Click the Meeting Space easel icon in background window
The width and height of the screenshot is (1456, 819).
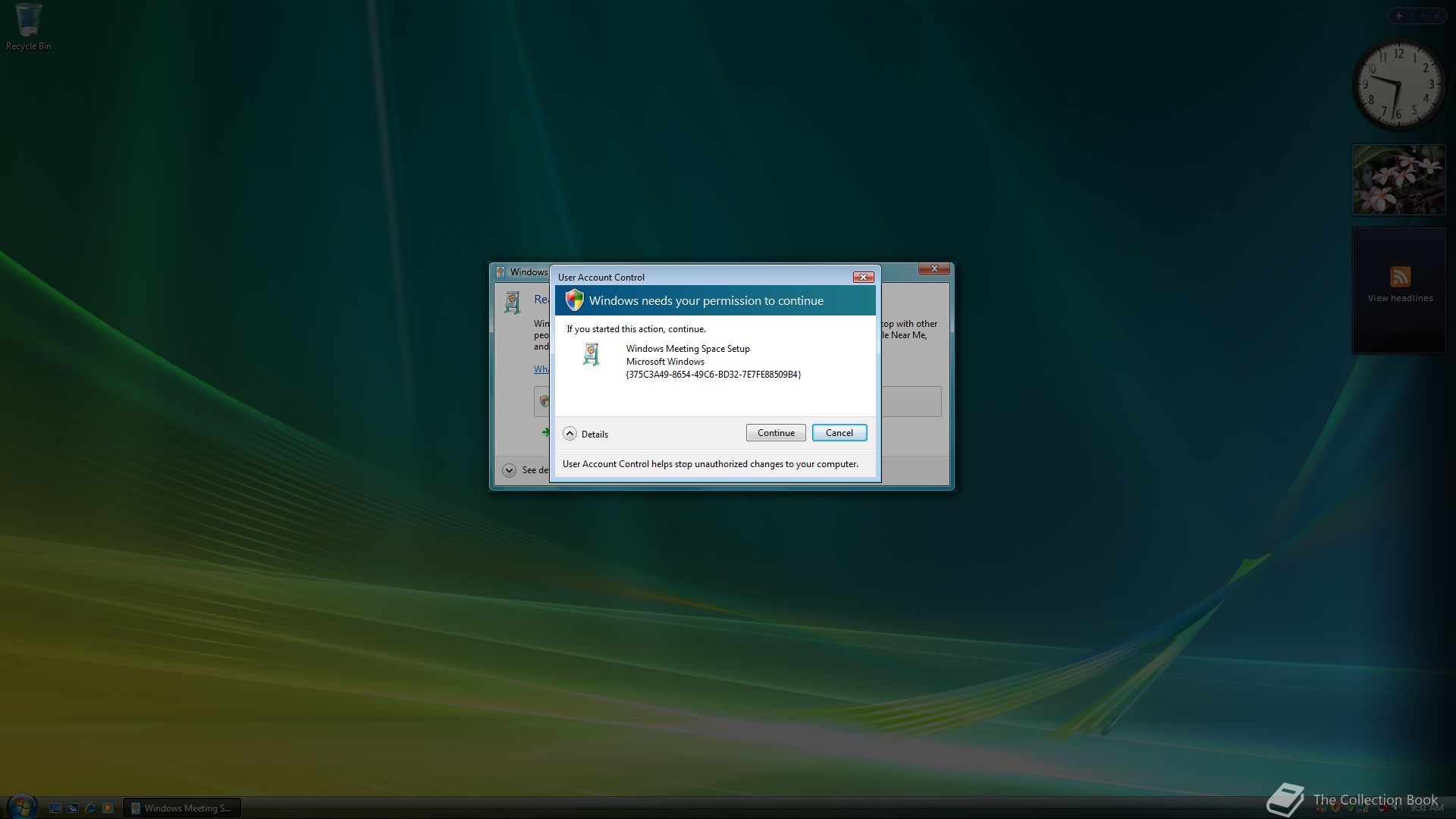[513, 303]
